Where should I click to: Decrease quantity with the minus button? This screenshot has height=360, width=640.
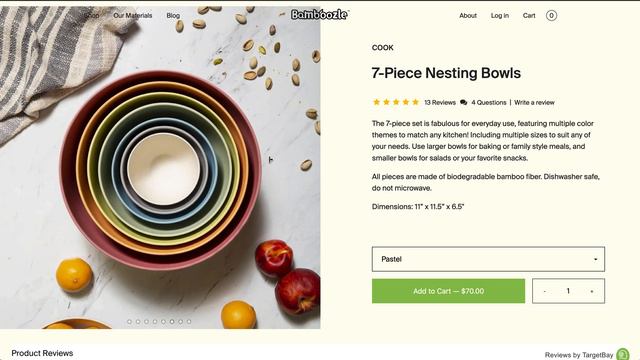[x=544, y=291]
